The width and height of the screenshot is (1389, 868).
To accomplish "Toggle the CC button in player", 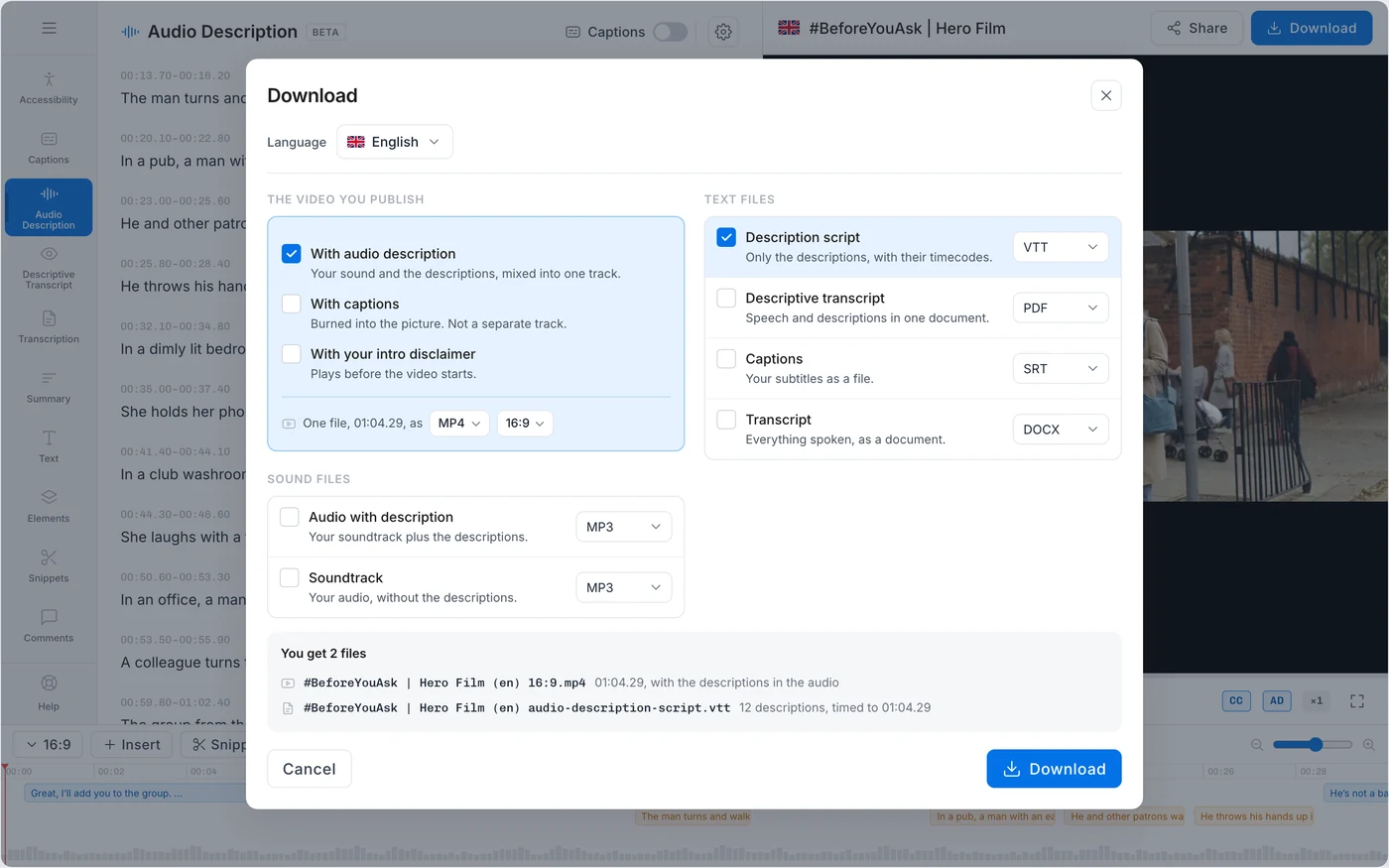I will (1236, 700).
